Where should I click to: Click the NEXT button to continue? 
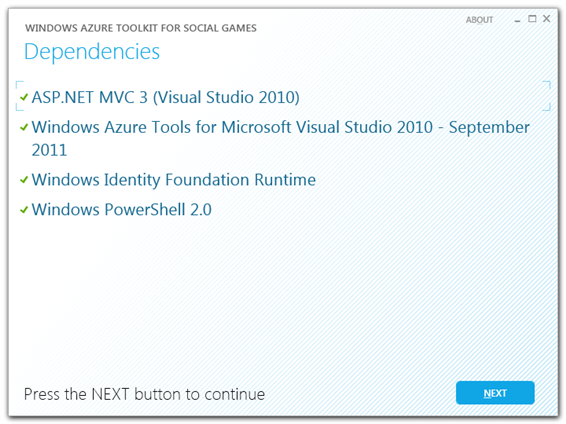(495, 393)
